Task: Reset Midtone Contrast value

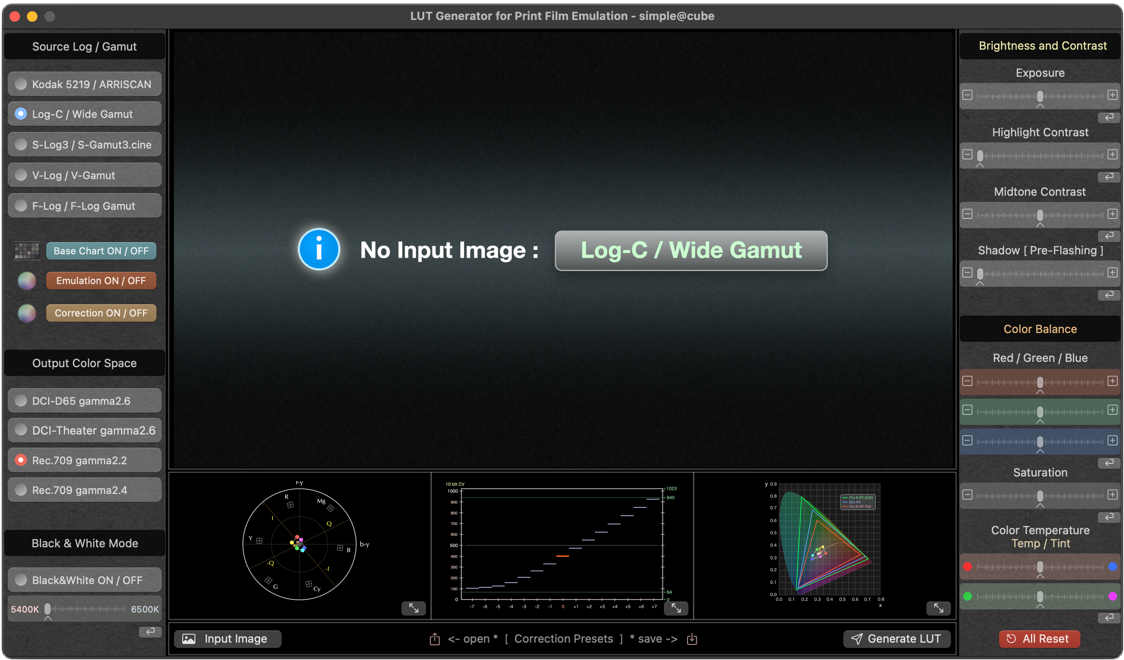Action: [x=1109, y=236]
